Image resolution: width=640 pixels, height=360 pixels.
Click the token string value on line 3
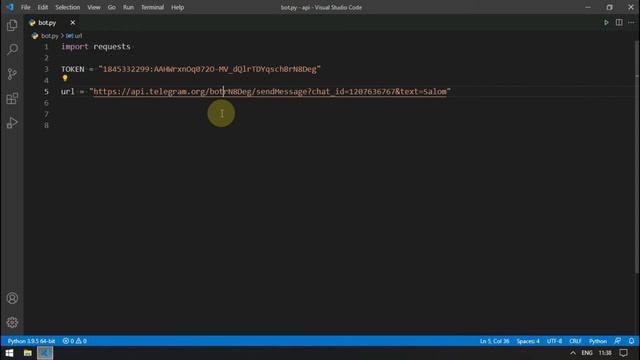[210, 69]
